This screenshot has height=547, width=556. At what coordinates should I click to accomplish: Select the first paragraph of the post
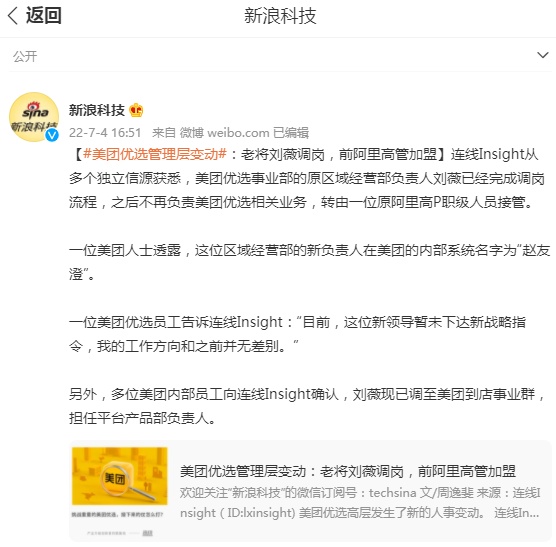[307, 178]
